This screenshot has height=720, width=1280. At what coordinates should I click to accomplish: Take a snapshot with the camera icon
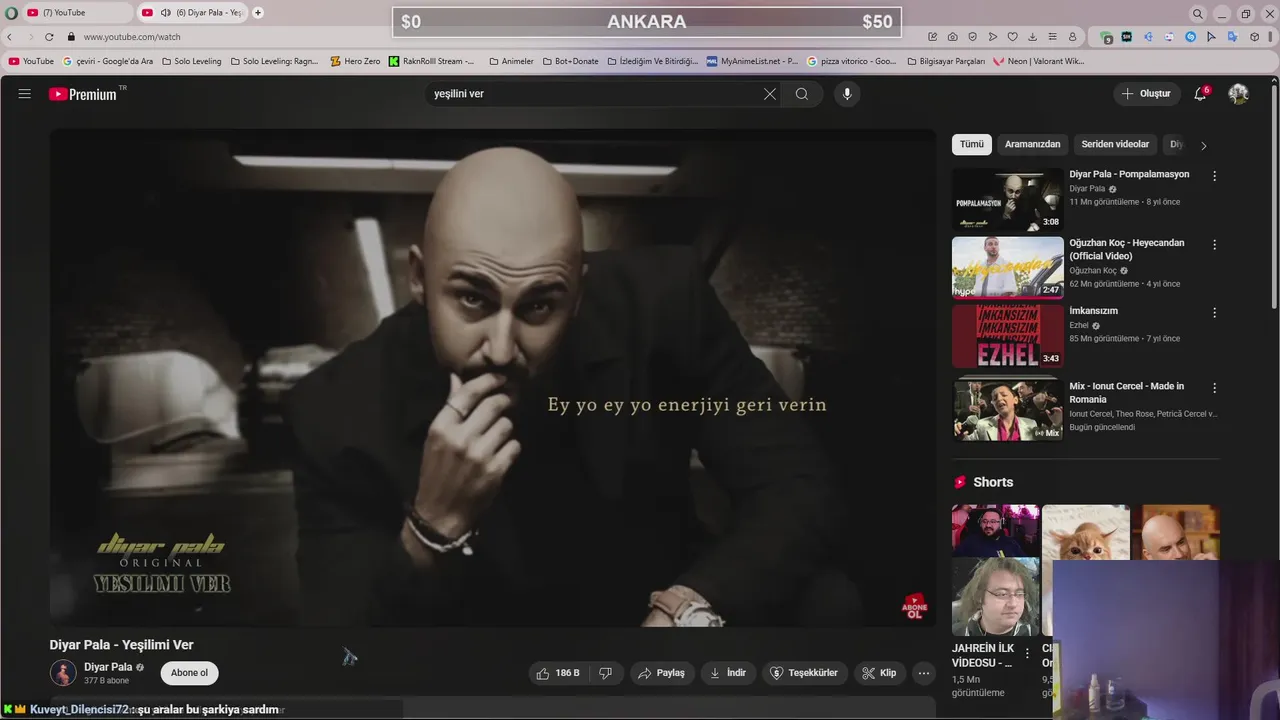953,37
